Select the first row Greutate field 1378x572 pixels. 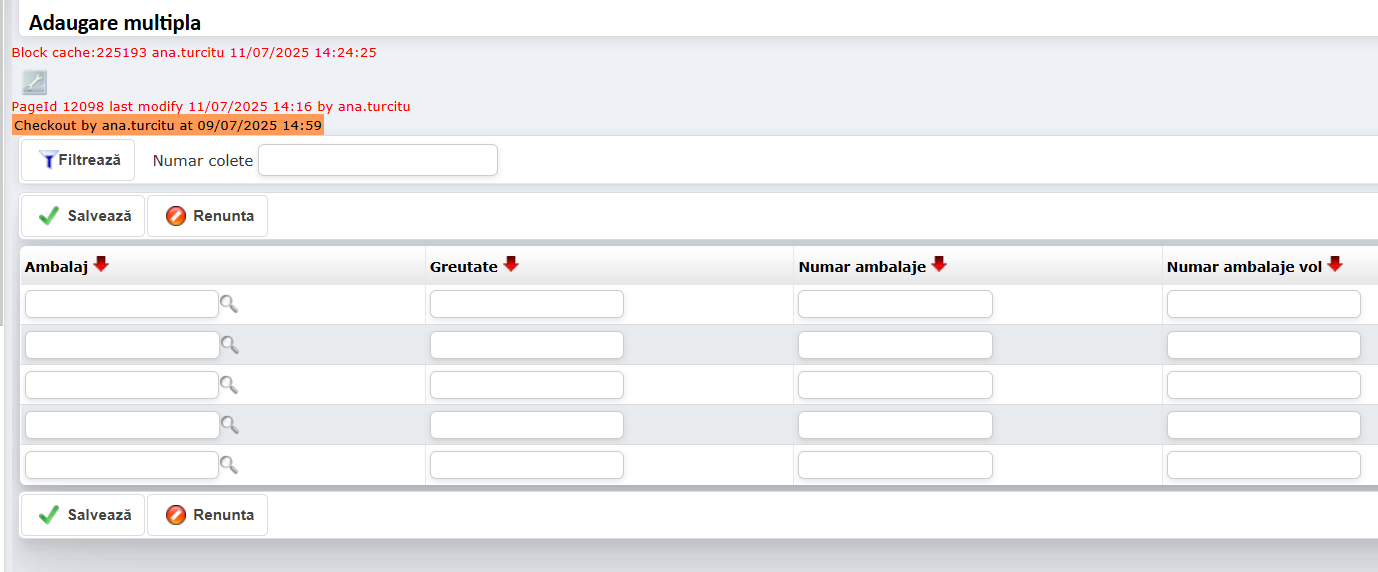[x=526, y=304]
